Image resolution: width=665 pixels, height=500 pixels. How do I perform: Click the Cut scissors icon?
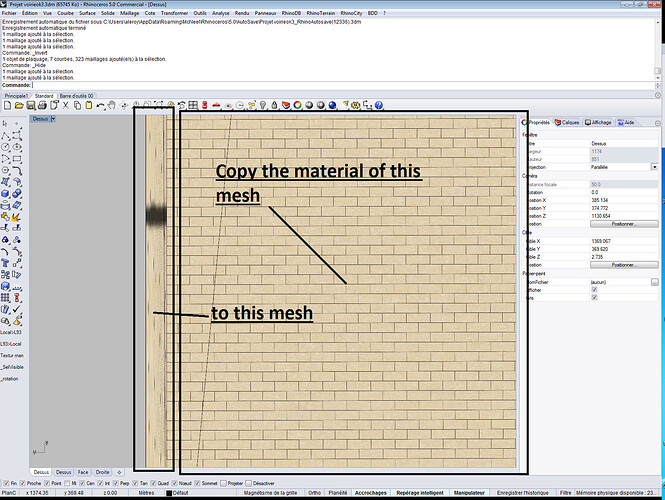pos(65,105)
